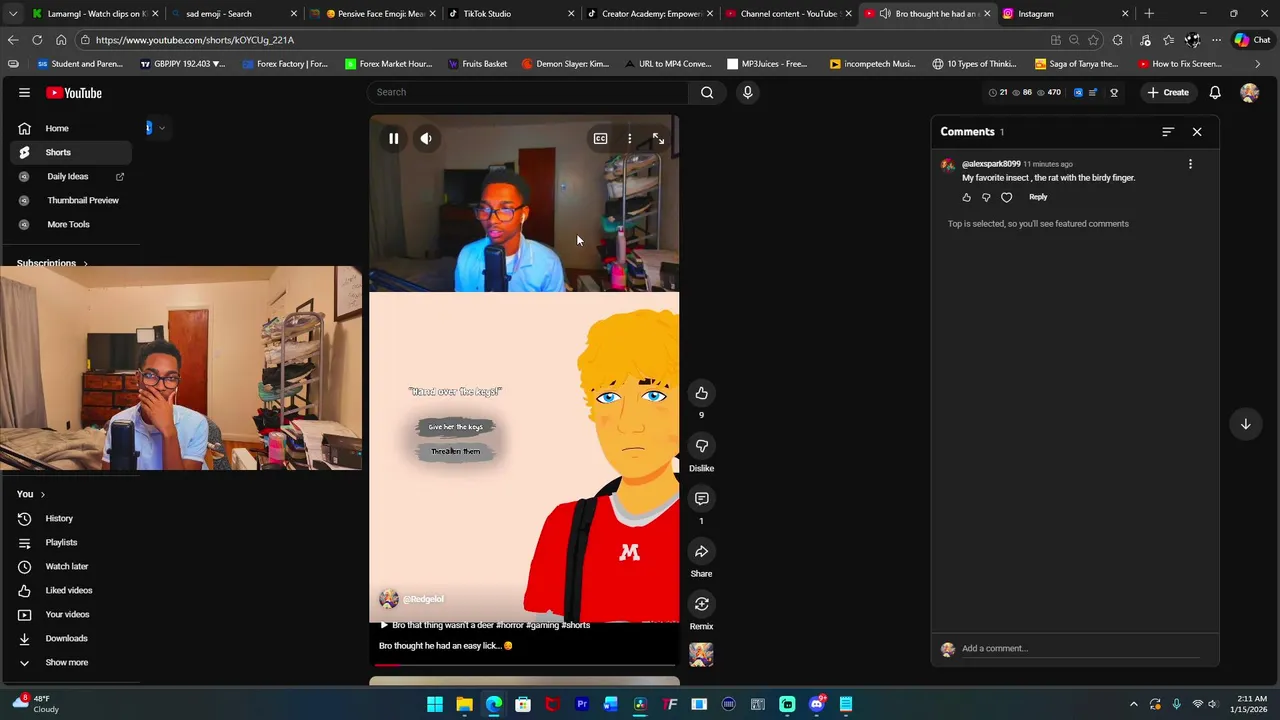Open the Remix option

coord(701,604)
